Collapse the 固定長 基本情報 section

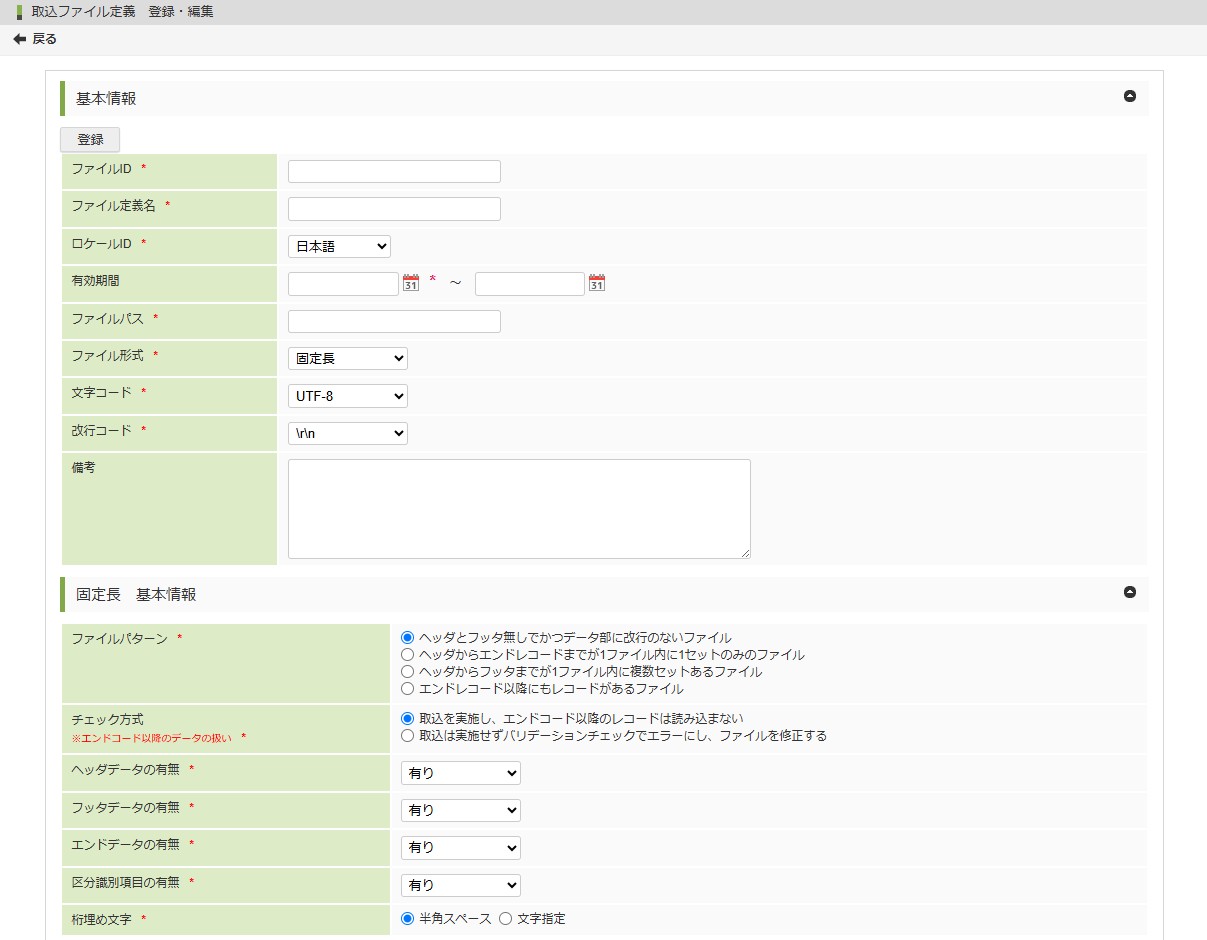click(1130, 593)
